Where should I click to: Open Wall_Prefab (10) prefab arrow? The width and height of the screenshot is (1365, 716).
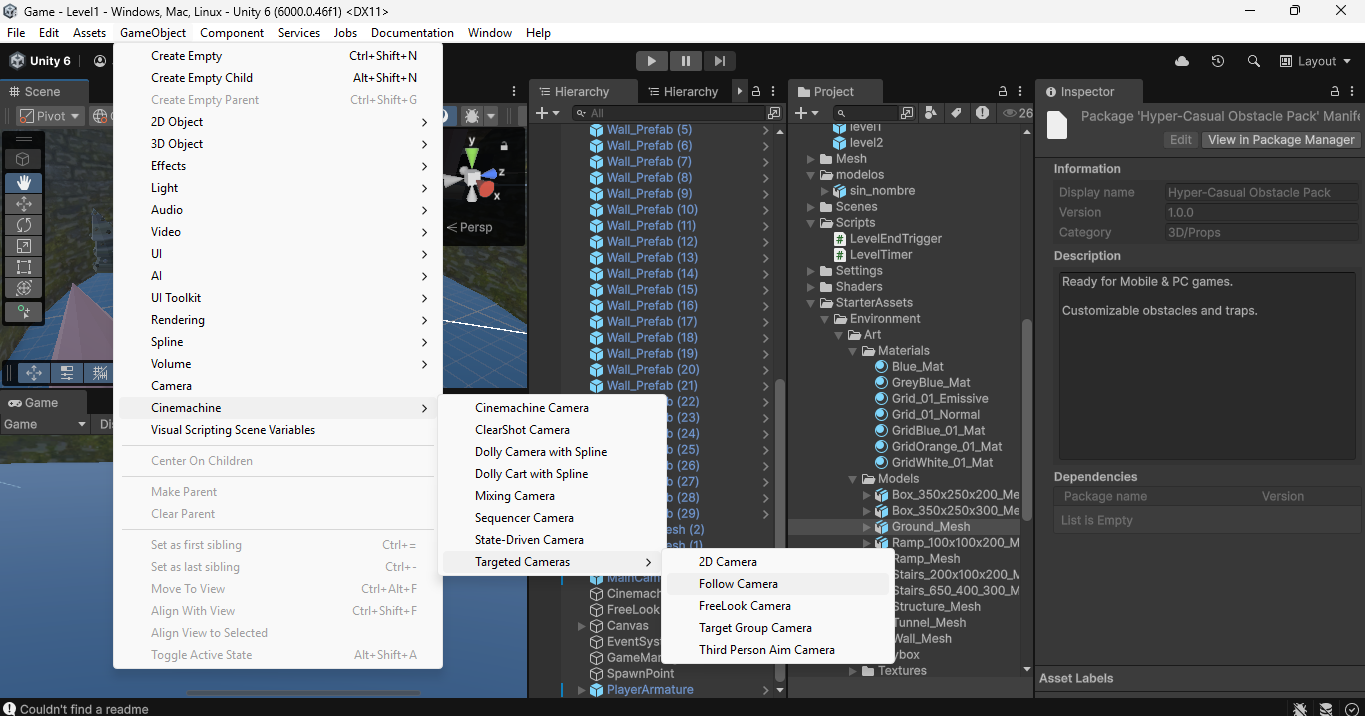coord(766,210)
